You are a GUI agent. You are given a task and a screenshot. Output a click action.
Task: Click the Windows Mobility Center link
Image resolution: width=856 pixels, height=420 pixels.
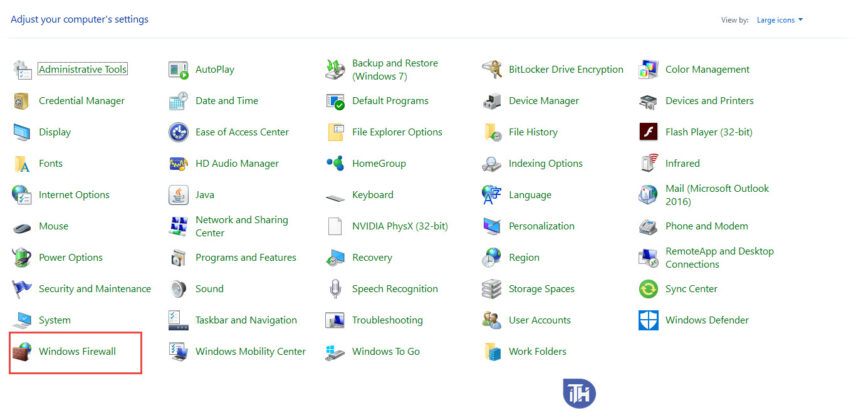click(x=250, y=352)
